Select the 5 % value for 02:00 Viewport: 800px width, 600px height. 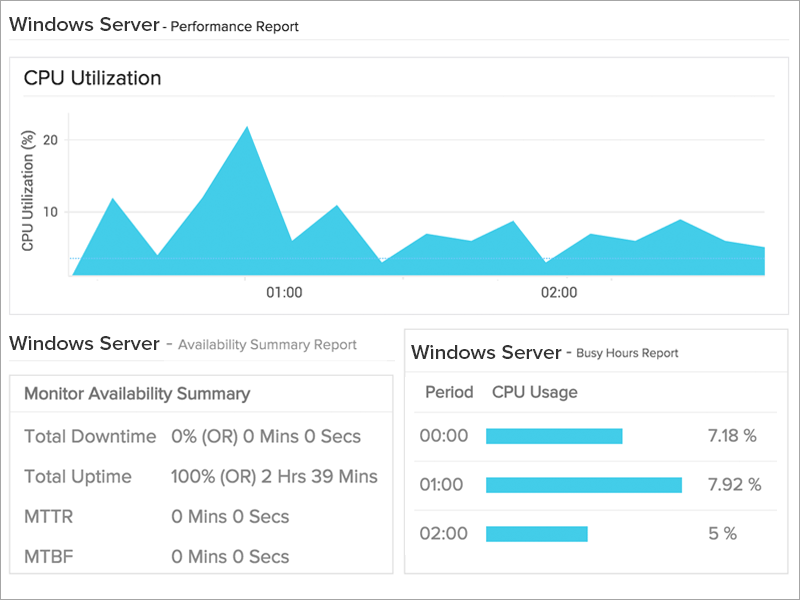point(722,534)
